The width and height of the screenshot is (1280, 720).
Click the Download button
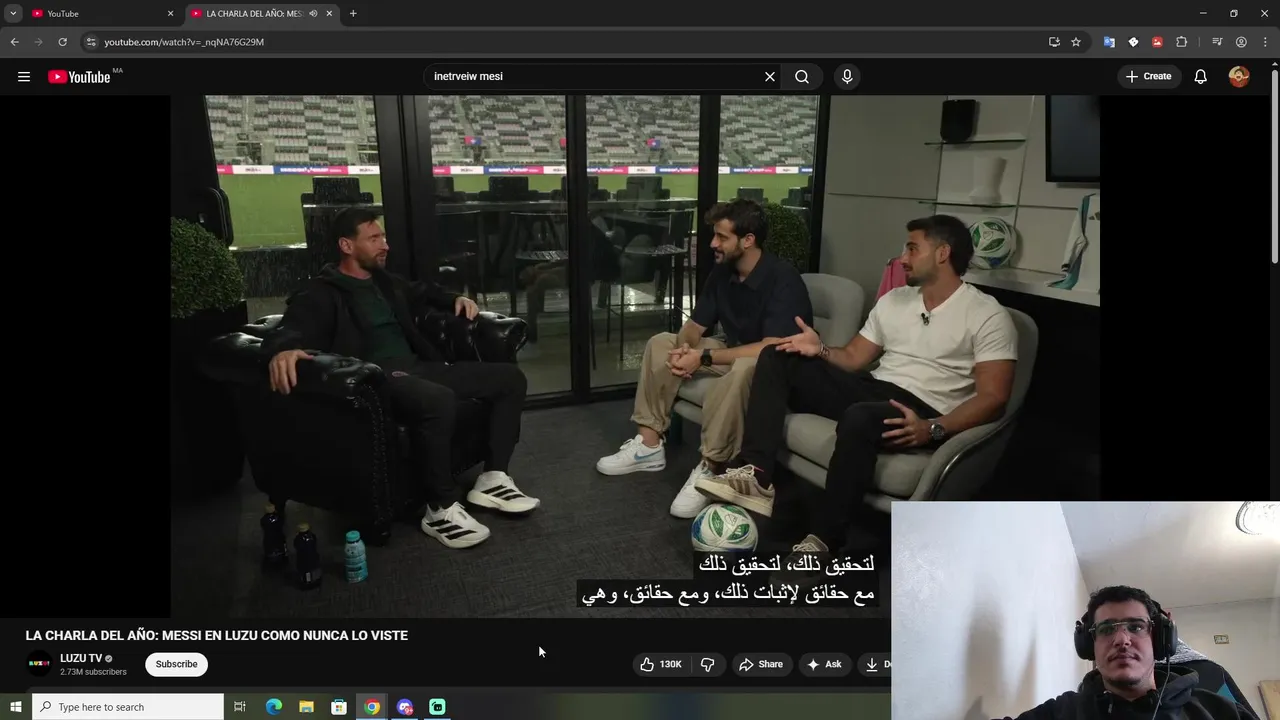[x=875, y=664]
